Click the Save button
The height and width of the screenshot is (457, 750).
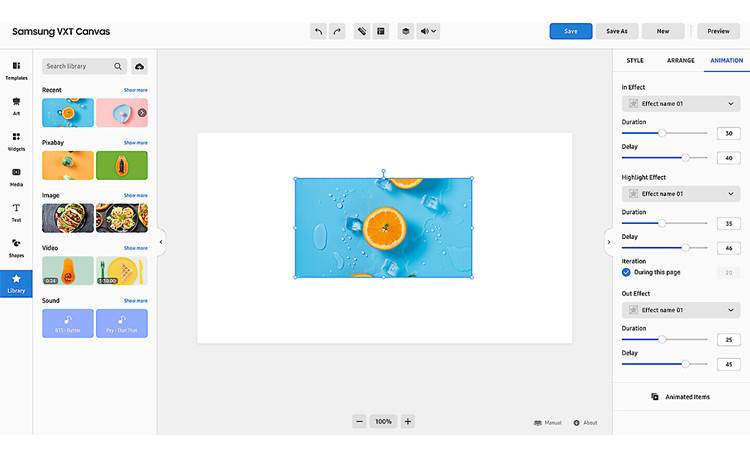click(570, 31)
